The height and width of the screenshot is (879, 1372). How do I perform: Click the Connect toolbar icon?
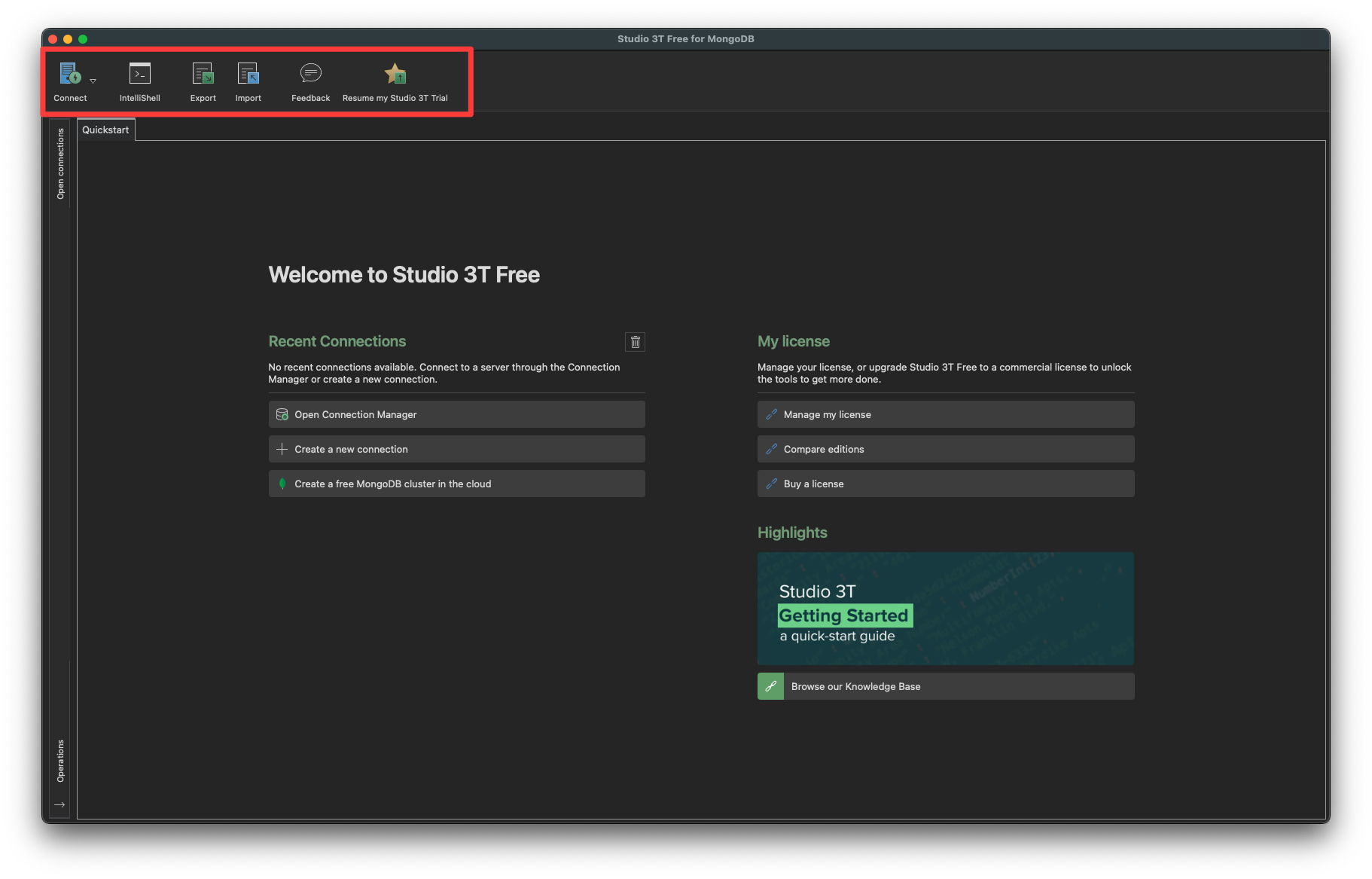pyautogui.click(x=70, y=74)
